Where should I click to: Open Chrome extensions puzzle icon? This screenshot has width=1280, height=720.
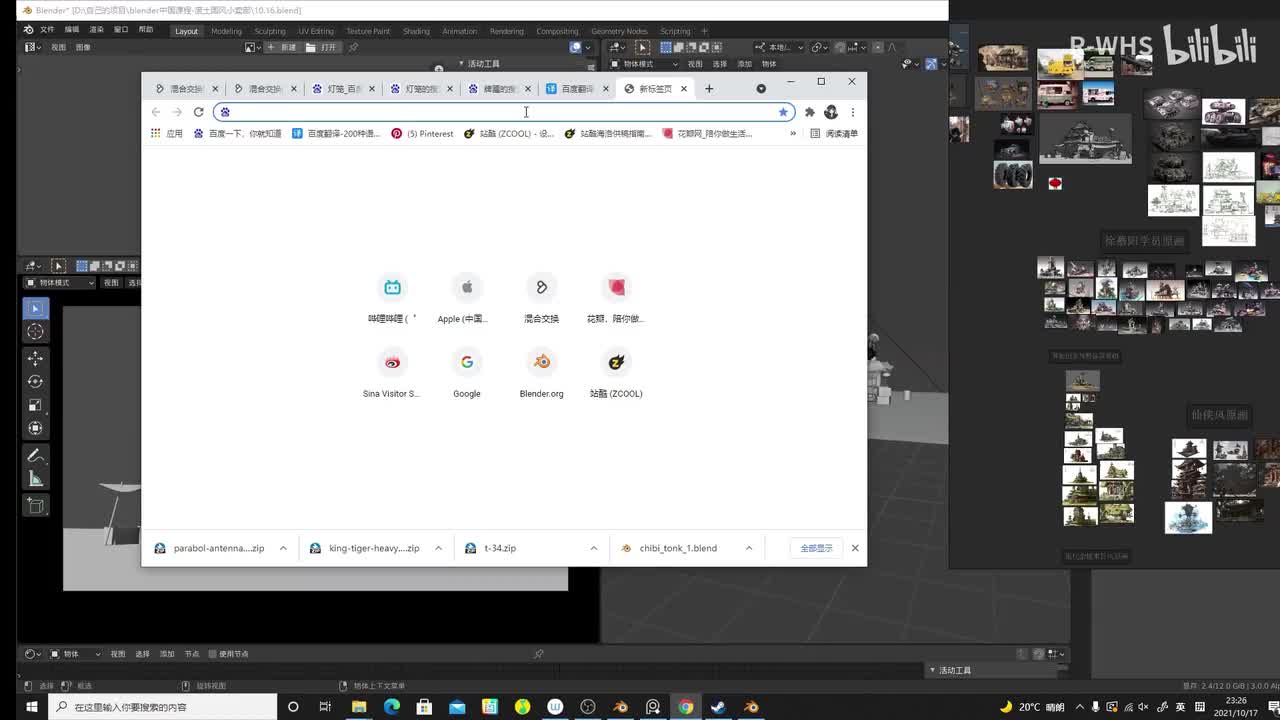(x=810, y=112)
